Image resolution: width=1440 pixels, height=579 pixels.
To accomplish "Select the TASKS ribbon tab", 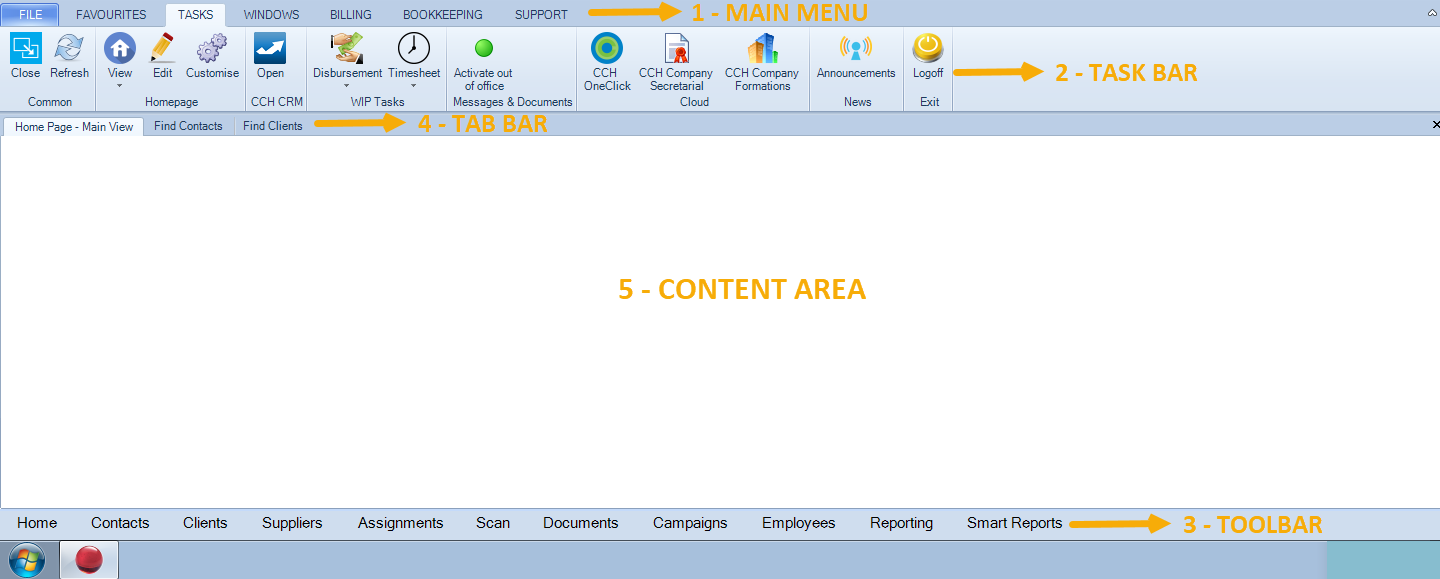I will [195, 15].
